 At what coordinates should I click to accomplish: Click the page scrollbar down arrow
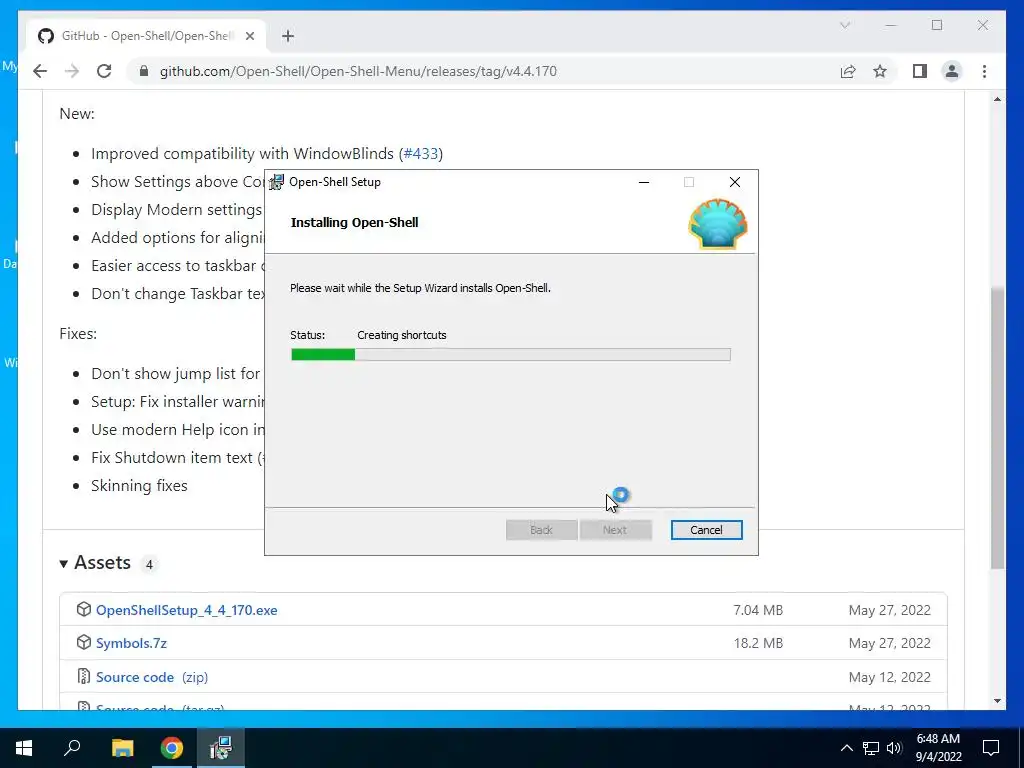[x=997, y=701]
